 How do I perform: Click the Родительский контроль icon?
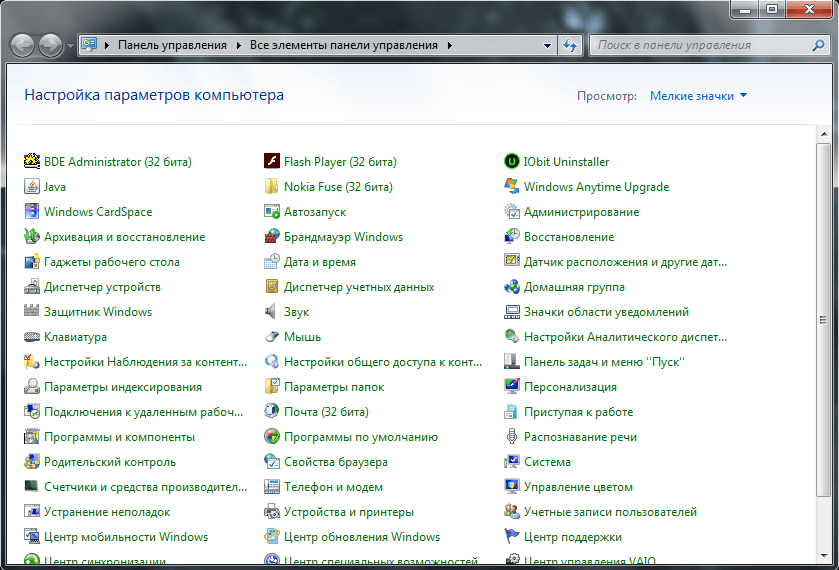[x=32, y=461]
